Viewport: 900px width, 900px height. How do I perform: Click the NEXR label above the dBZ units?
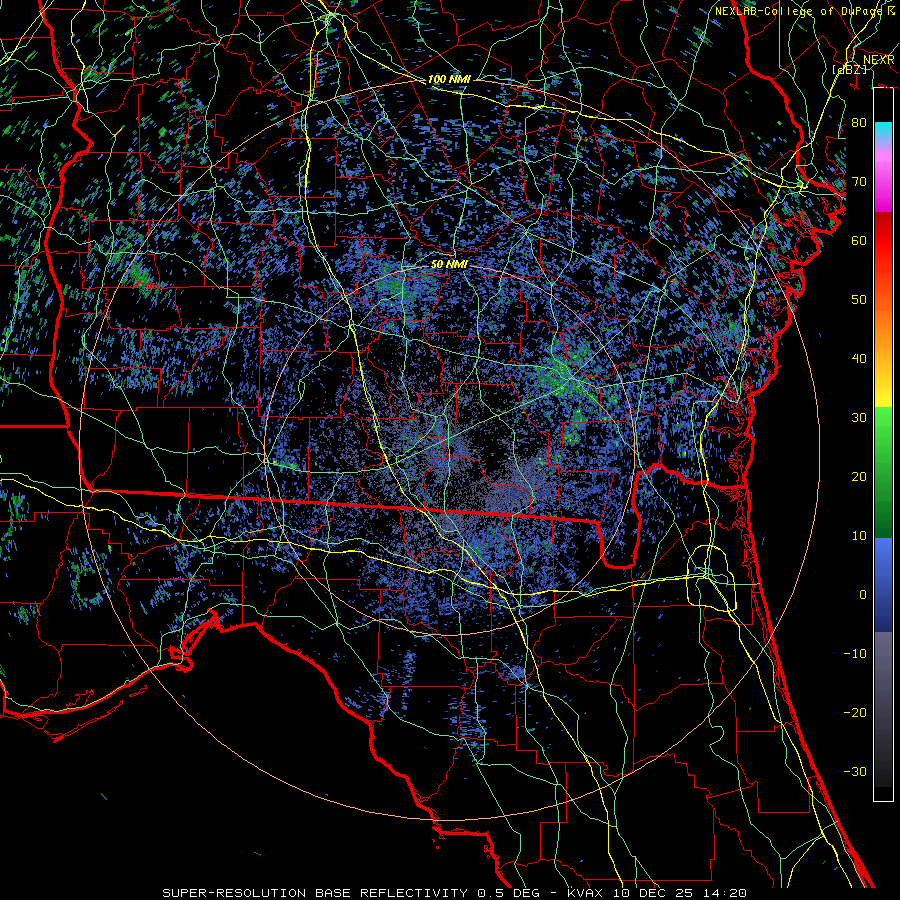click(x=878, y=60)
